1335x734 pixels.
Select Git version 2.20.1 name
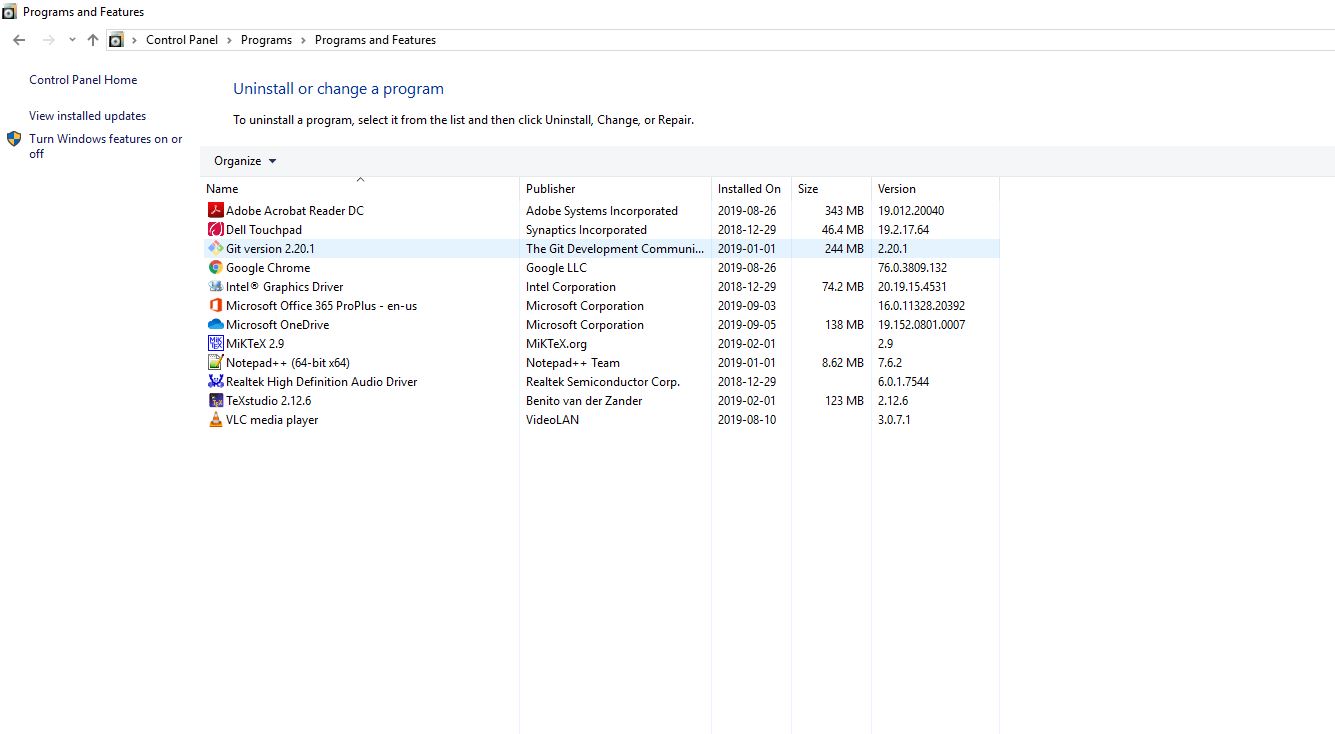(270, 248)
